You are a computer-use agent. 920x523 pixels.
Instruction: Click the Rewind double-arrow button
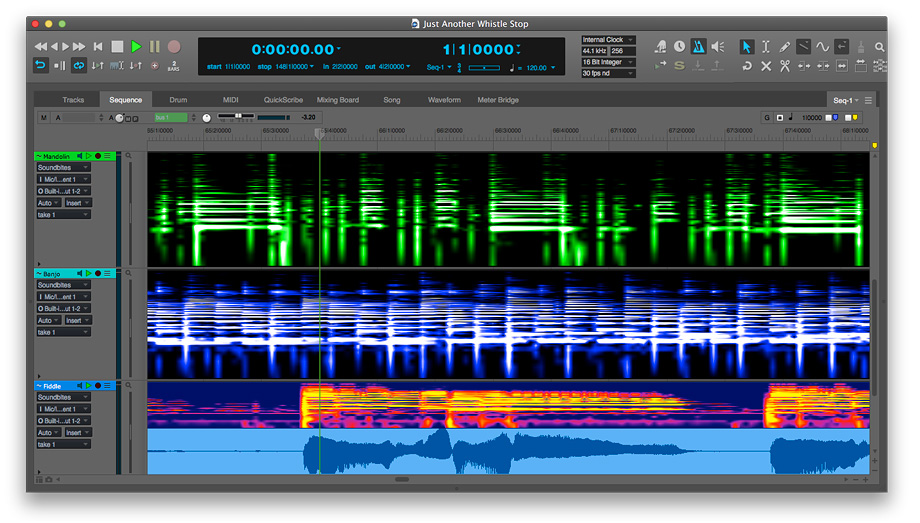coord(40,46)
